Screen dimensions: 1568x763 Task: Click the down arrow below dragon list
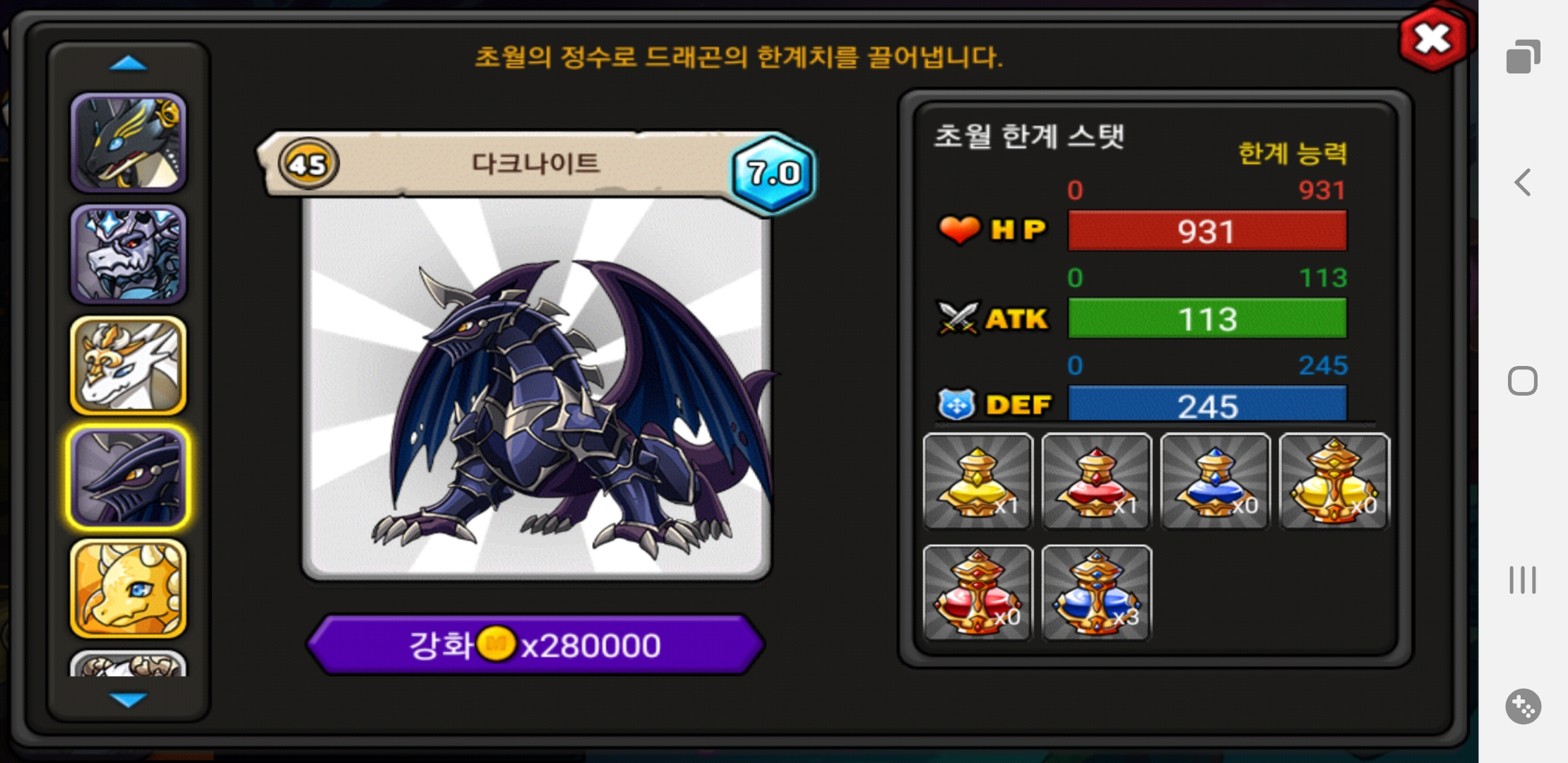129,699
